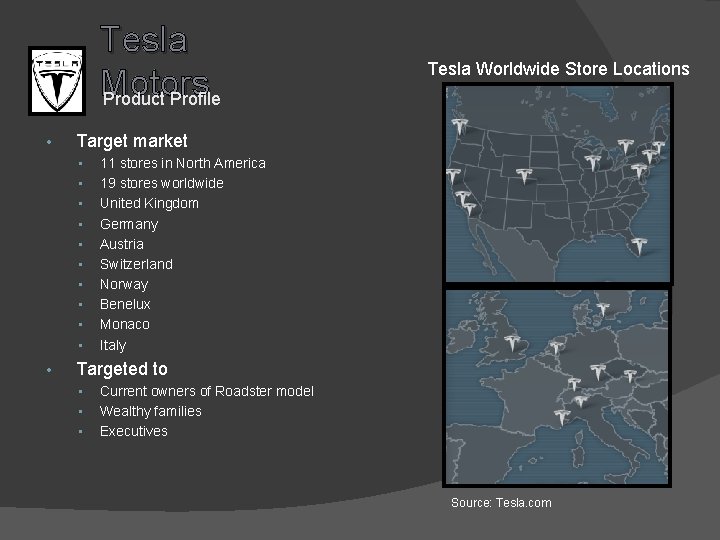Click the Product Profile subtitle
This screenshot has height=540, width=720.
162,99
